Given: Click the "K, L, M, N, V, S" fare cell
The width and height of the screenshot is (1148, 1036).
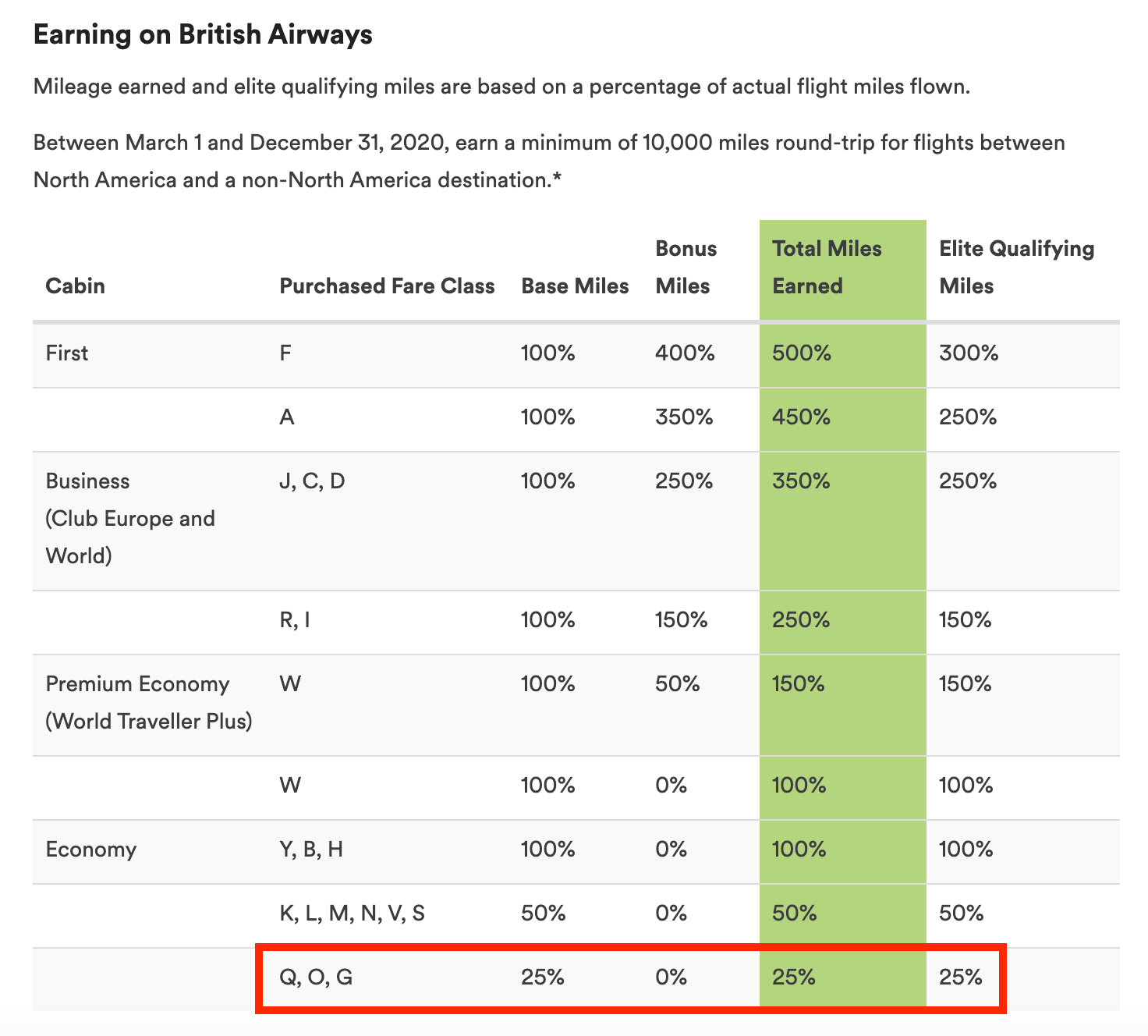Looking at the screenshot, I should click(352, 914).
